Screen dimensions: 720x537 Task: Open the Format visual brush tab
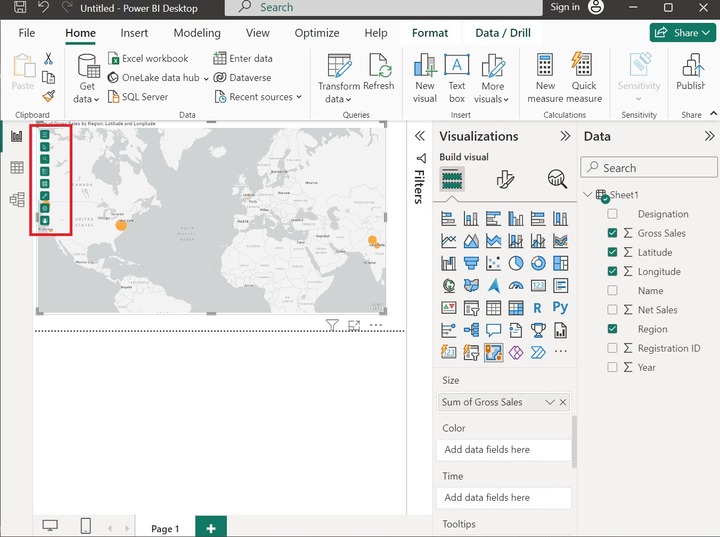[505, 179]
